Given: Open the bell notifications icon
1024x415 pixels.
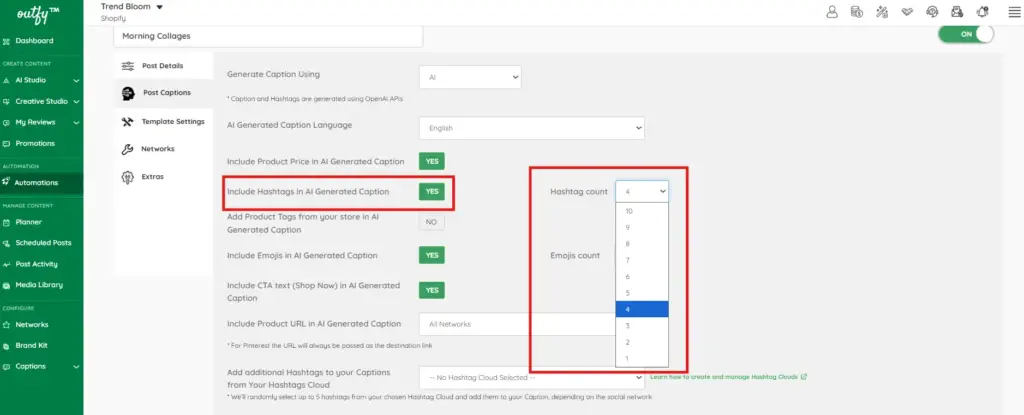Looking at the screenshot, I should pos(982,11).
